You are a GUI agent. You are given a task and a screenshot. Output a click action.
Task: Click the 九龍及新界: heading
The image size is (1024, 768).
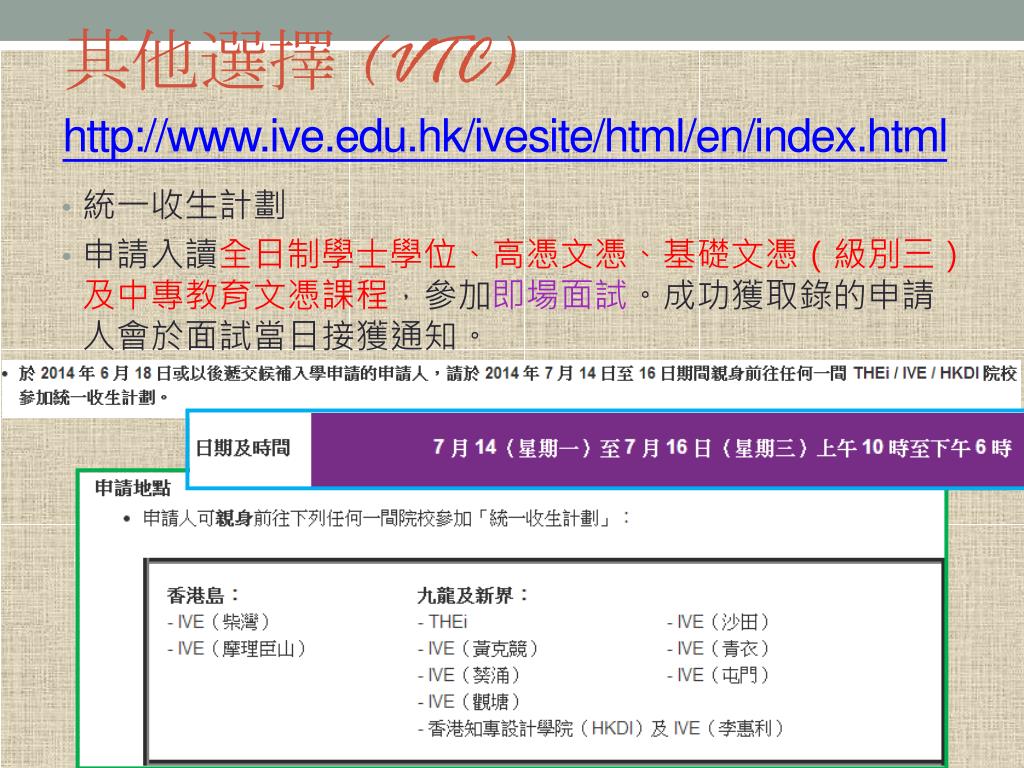point(472,595)
